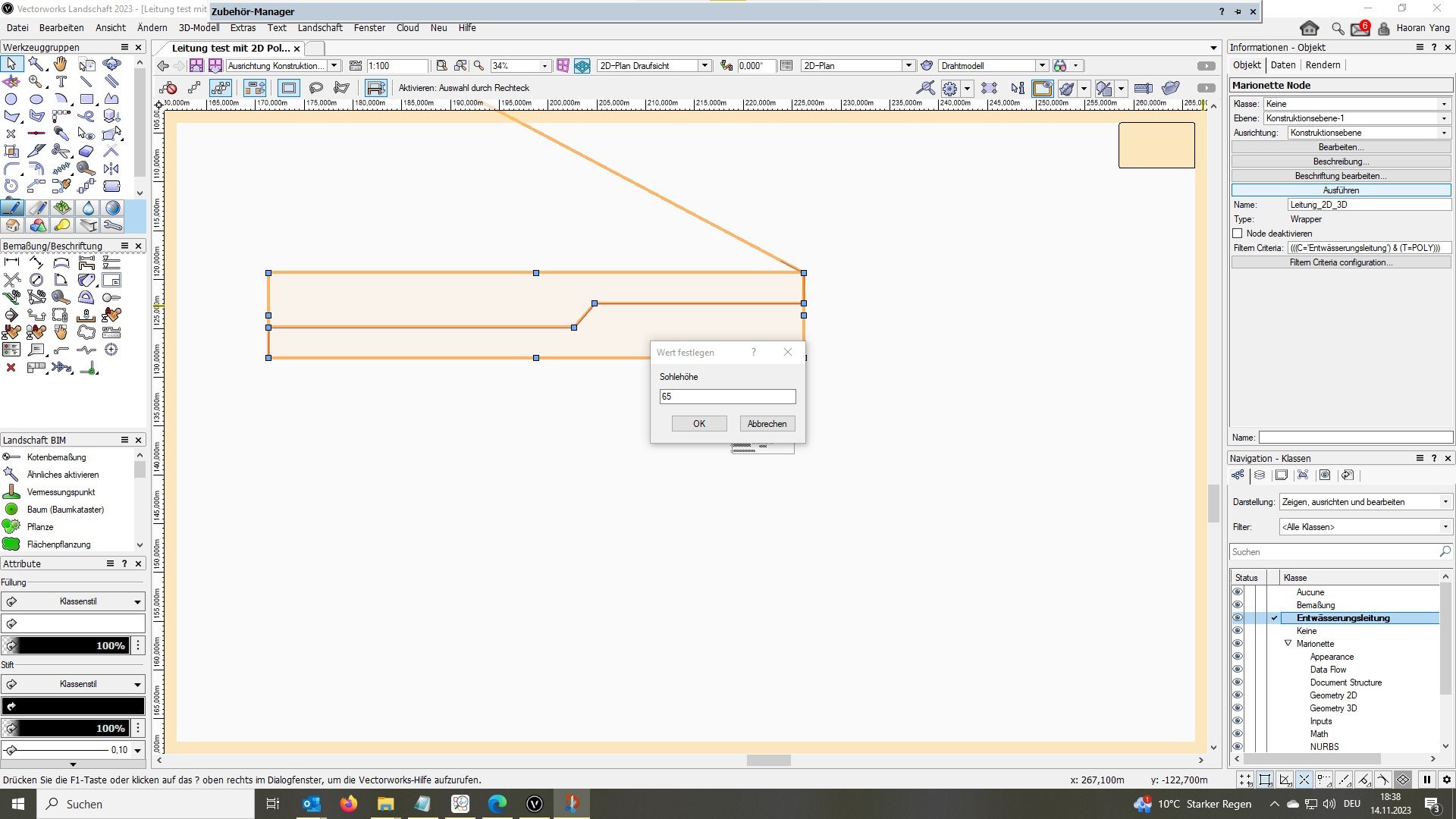Click the Sohlehöhe value input field
This screenshot has width=1456, height=819.
pyautogui.click(x=727, y=397)
